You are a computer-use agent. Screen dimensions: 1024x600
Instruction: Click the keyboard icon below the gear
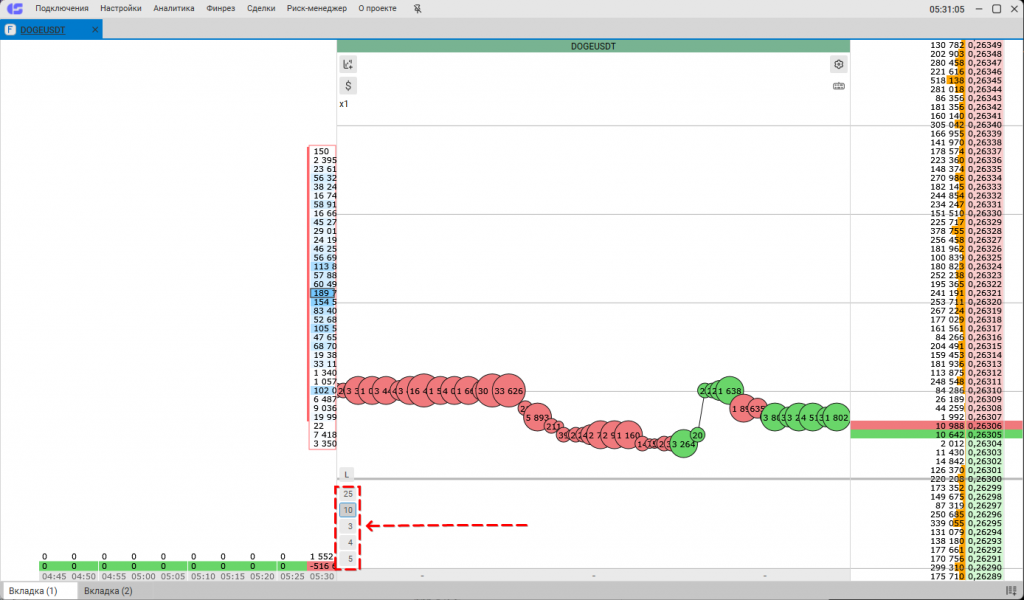pos(839,86)
